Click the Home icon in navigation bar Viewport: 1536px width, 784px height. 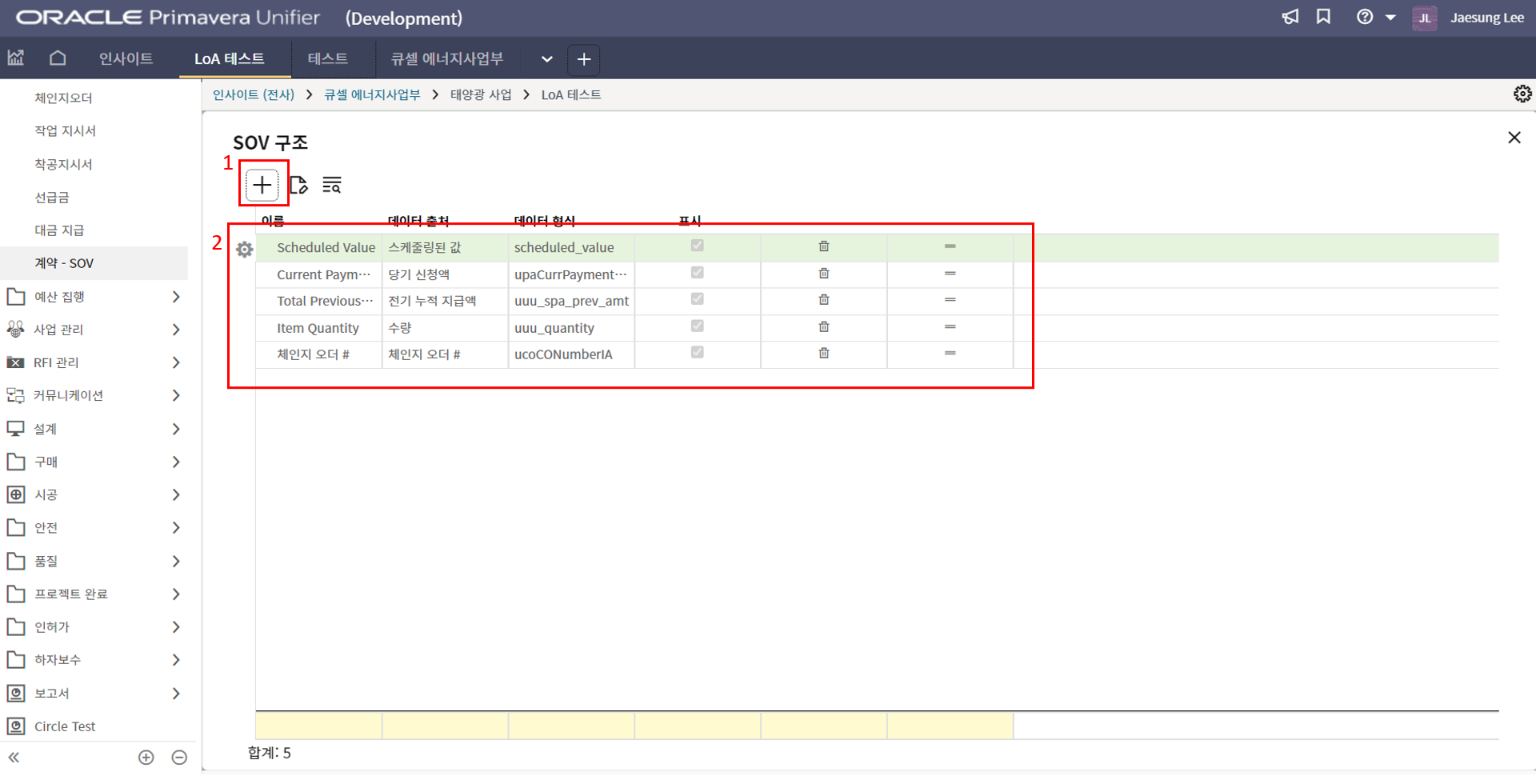click(58, 58)
